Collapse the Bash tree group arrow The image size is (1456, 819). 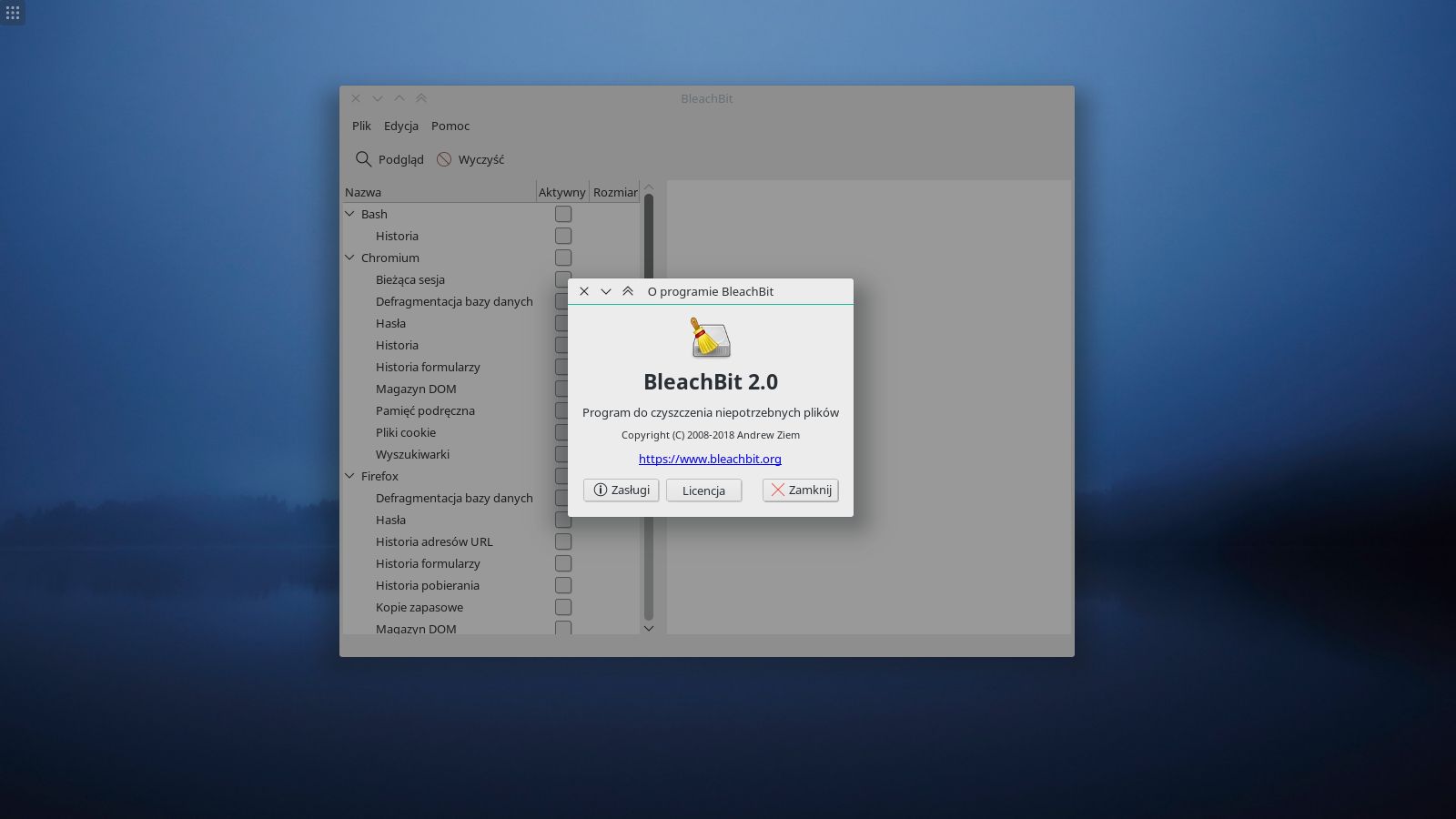(349, 214)
